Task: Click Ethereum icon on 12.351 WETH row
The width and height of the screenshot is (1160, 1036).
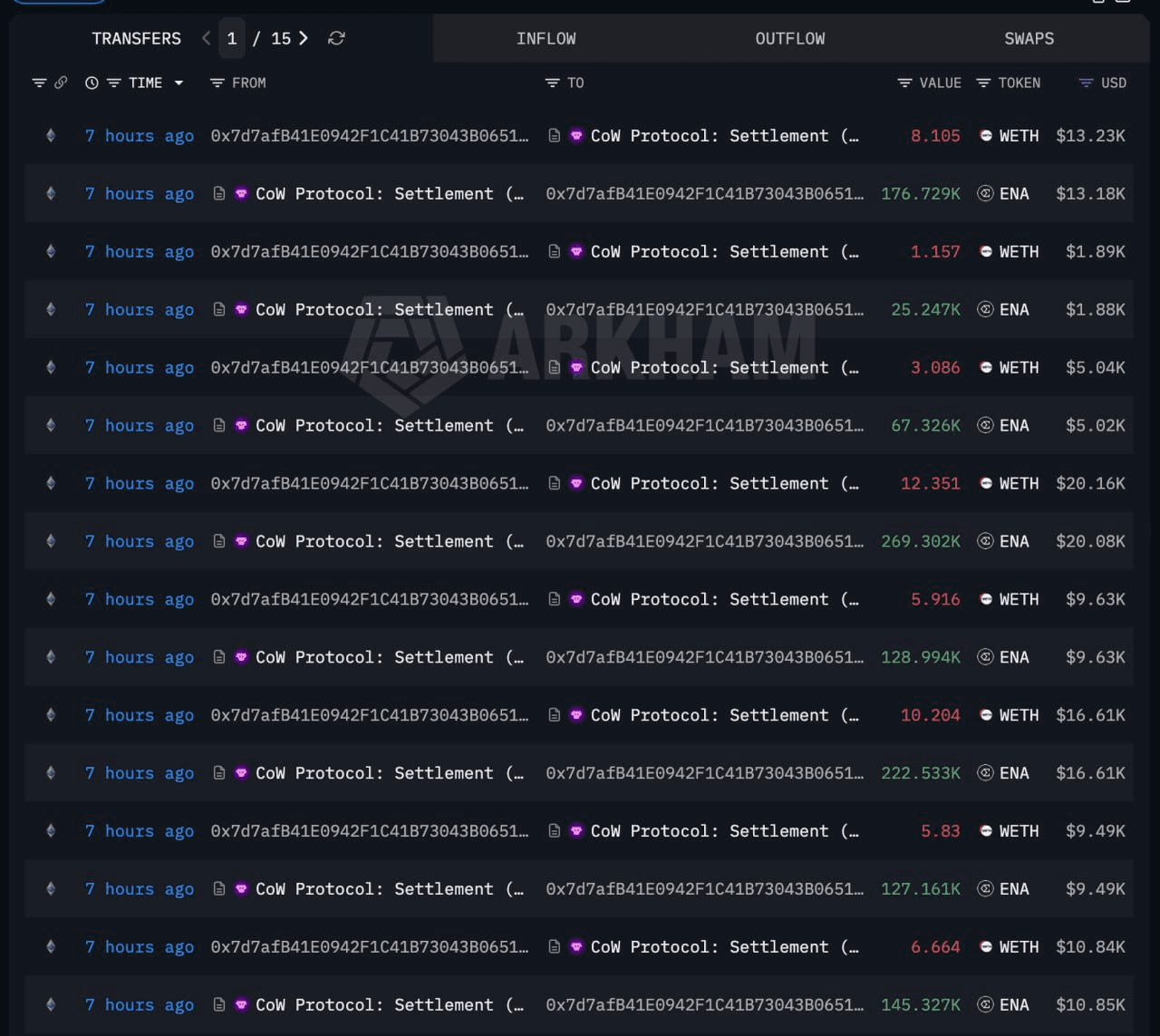Action: click(51, 483)
